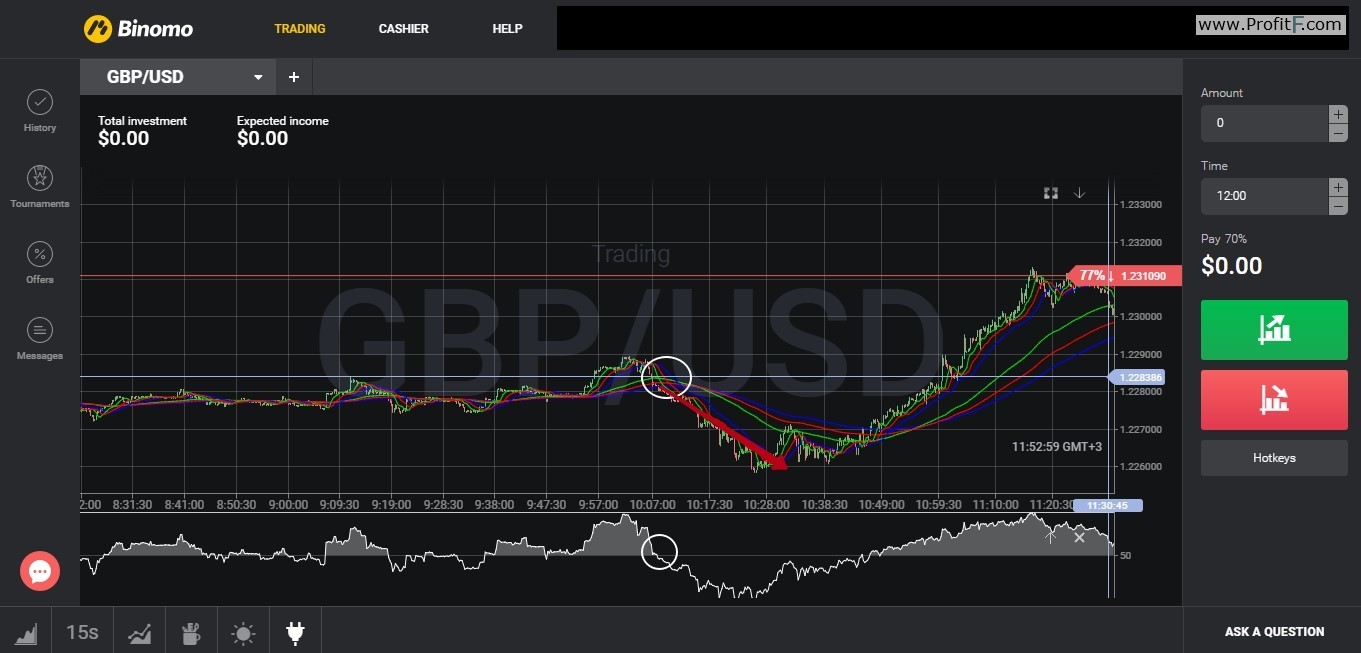
Task: Click the 10:07:00 time axis label
Action: (652, 505)
